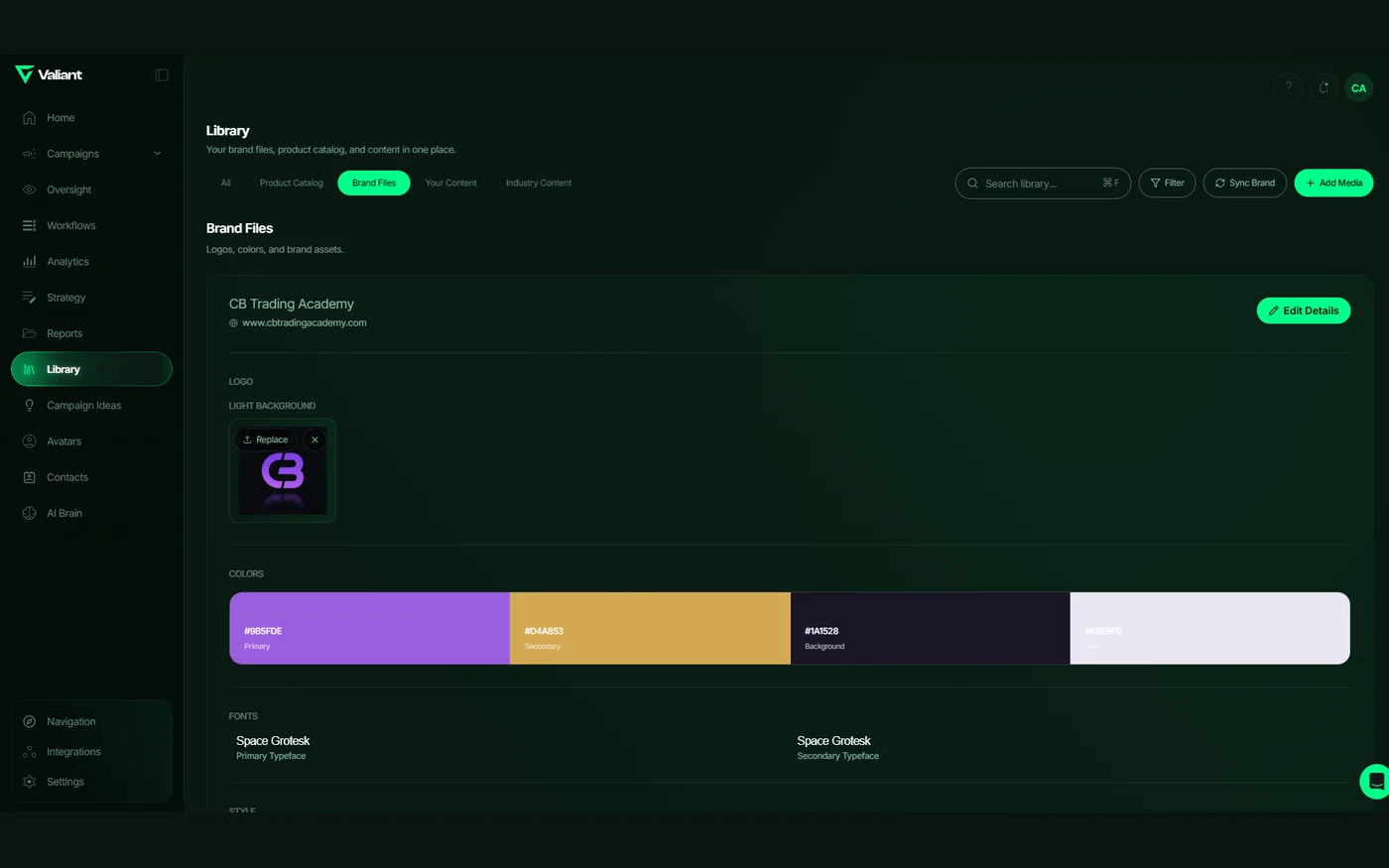Open Avatars via the person icon
Viewport: 1389px width, 868px height.
30,441
